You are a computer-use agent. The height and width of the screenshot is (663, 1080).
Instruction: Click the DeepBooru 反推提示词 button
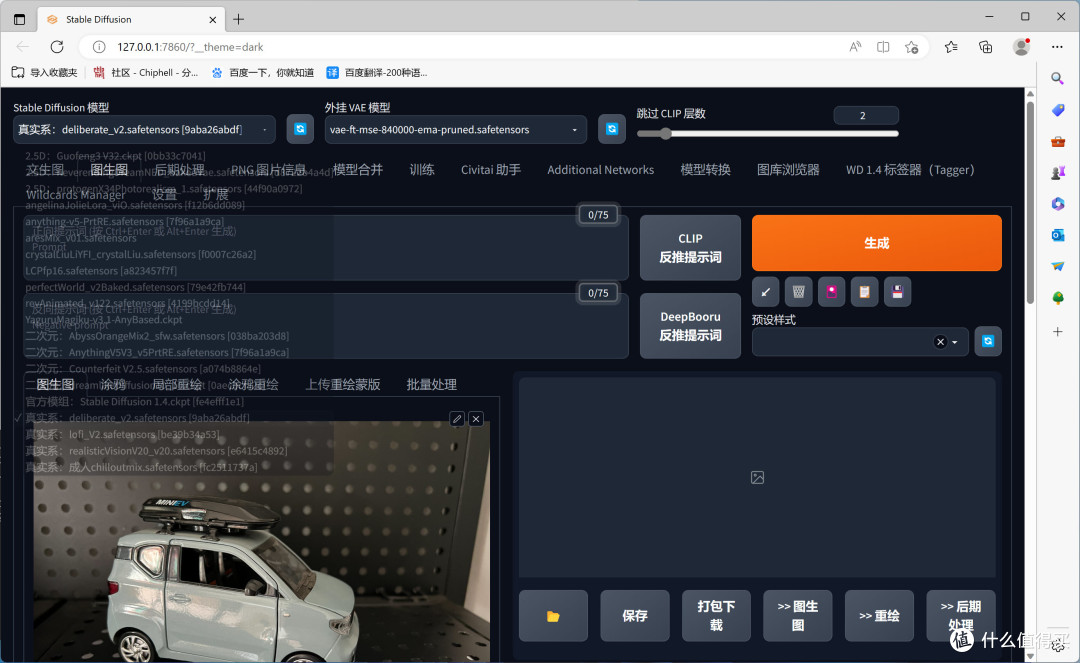(x=690, y=326)
